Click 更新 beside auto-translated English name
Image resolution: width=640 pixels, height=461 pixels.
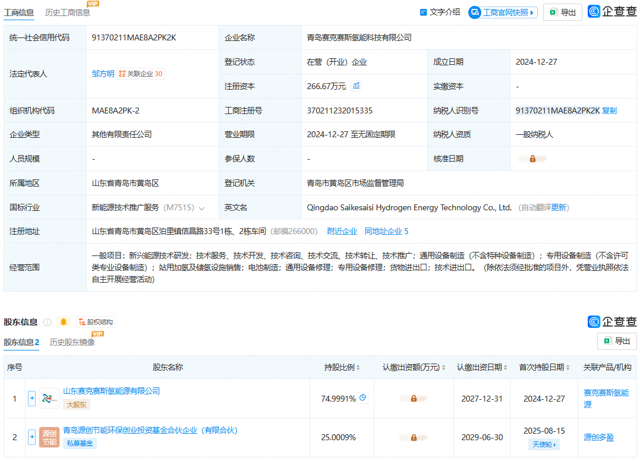coord(558,208)
